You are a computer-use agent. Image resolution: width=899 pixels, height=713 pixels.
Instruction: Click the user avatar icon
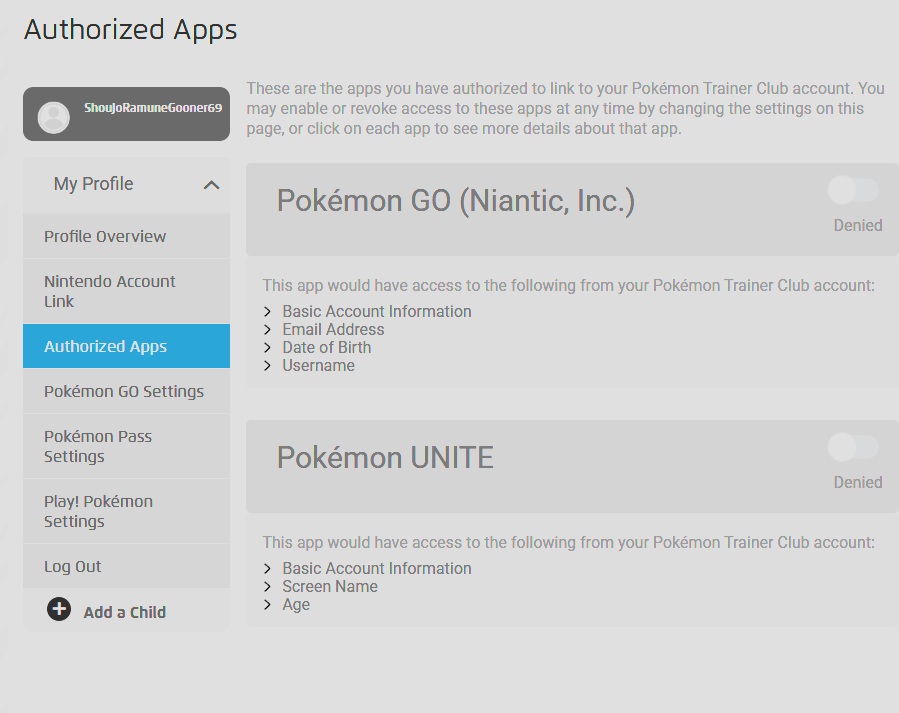pyautogui.click(x=53, y=117)
